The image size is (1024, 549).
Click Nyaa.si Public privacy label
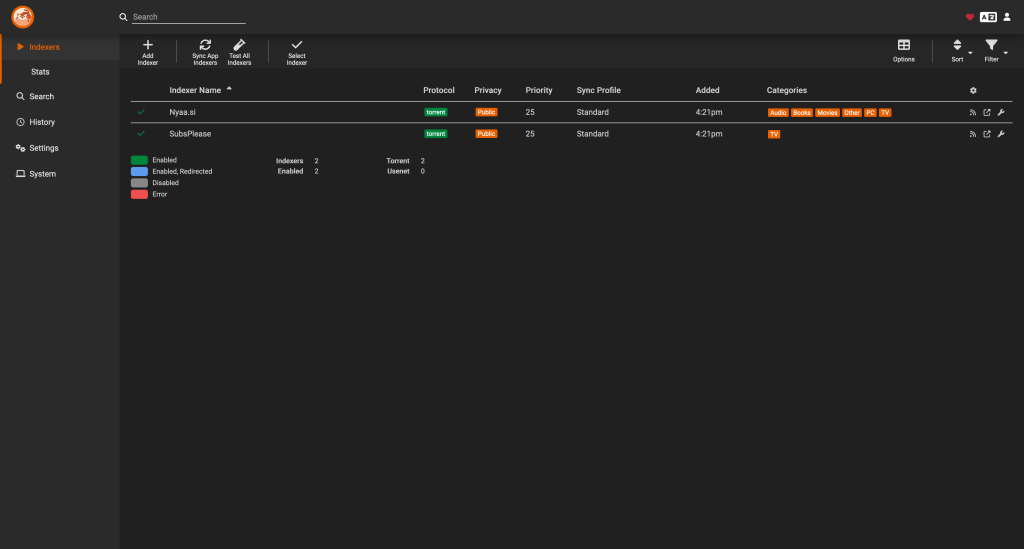[x=486, y=112]
